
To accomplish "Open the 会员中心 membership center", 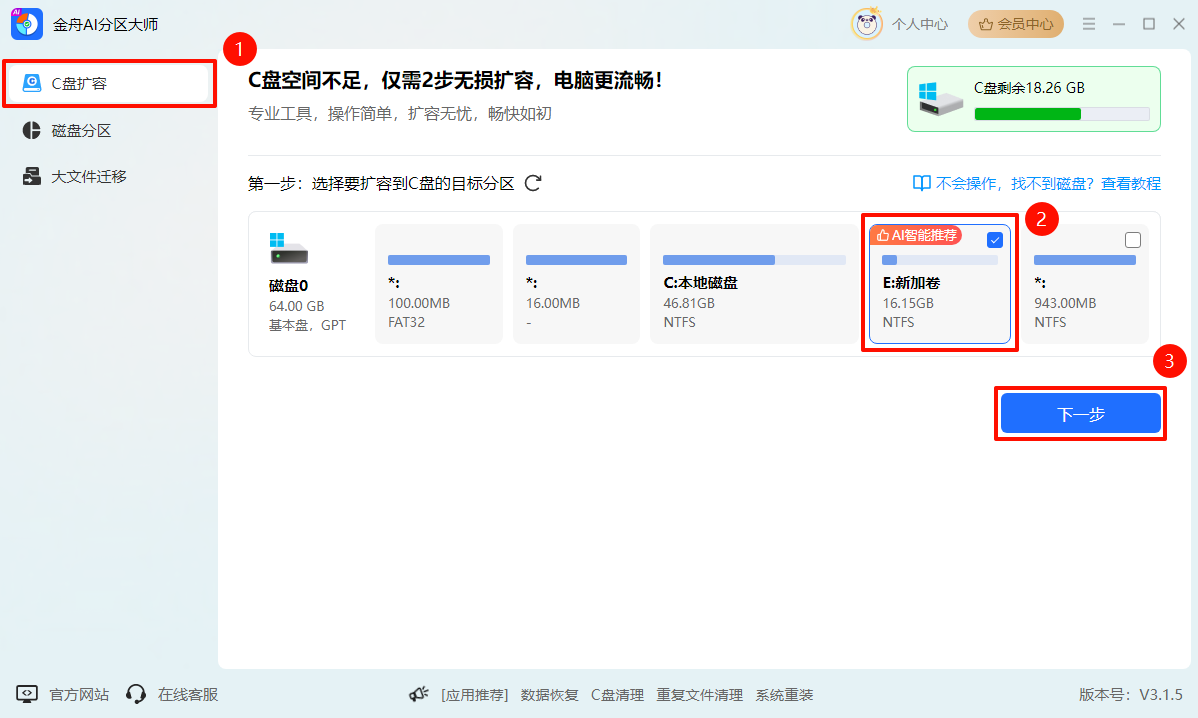I will (x=1015, y=23).
